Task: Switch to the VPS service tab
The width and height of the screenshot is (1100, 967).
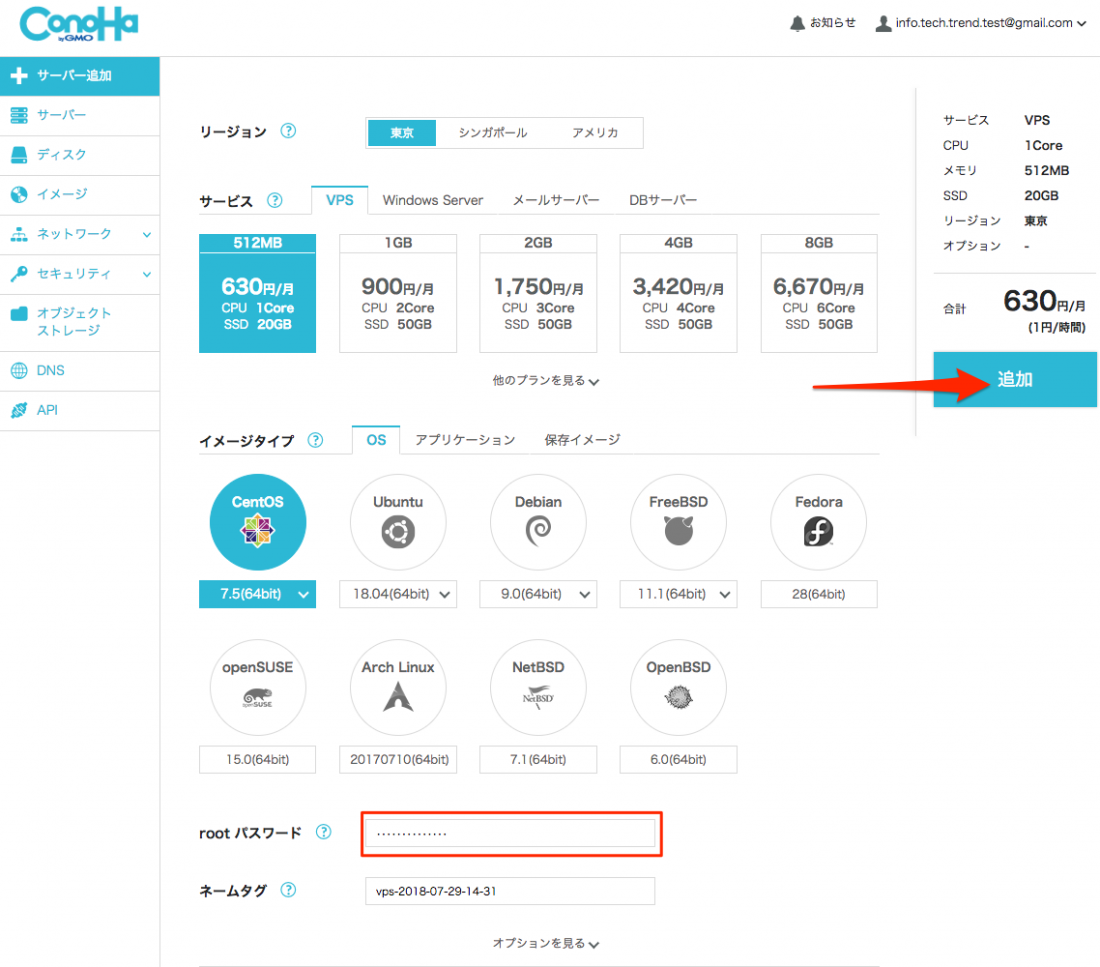Action: coord(340,200)
